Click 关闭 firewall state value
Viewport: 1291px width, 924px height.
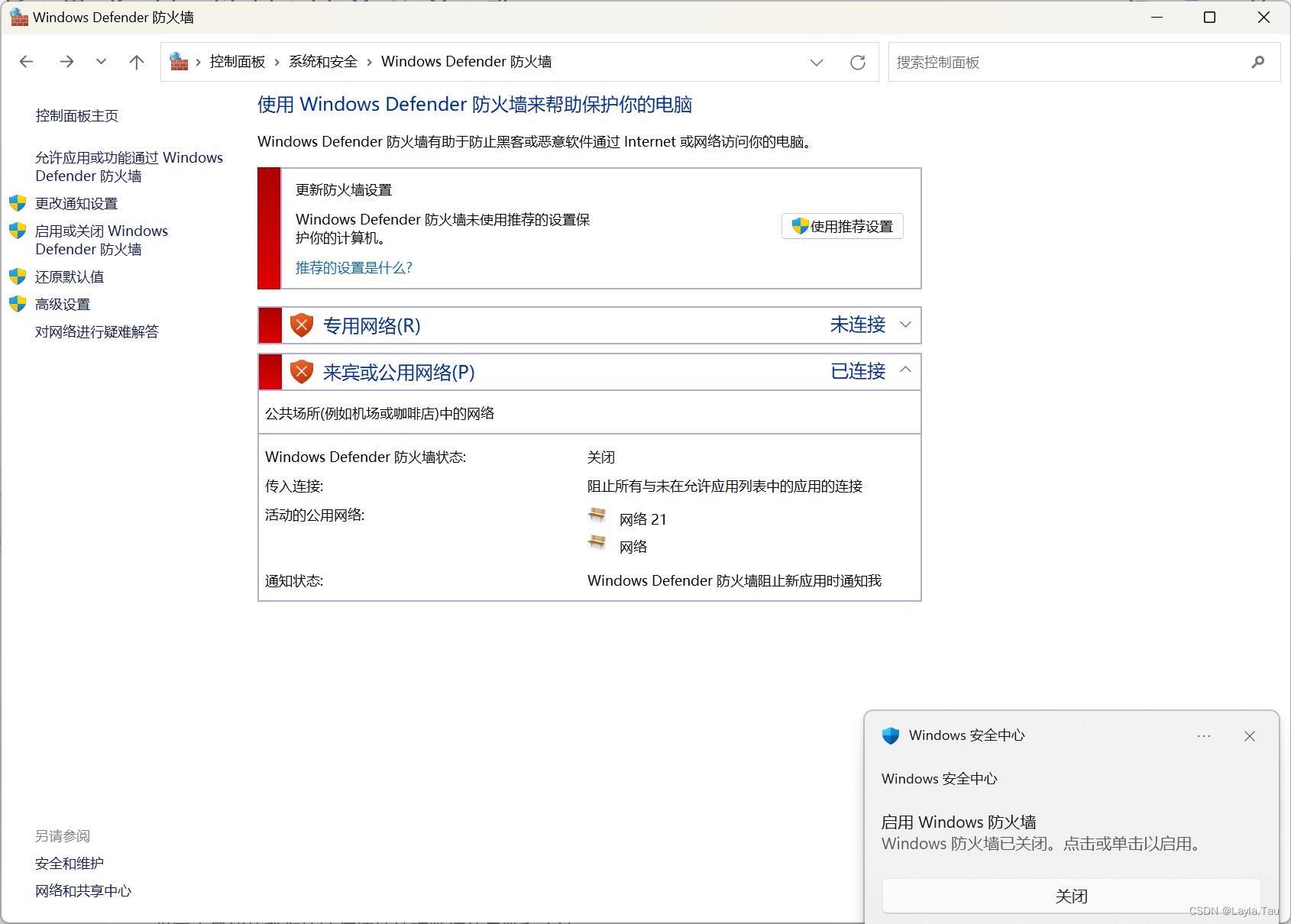[x=601, y=457]
